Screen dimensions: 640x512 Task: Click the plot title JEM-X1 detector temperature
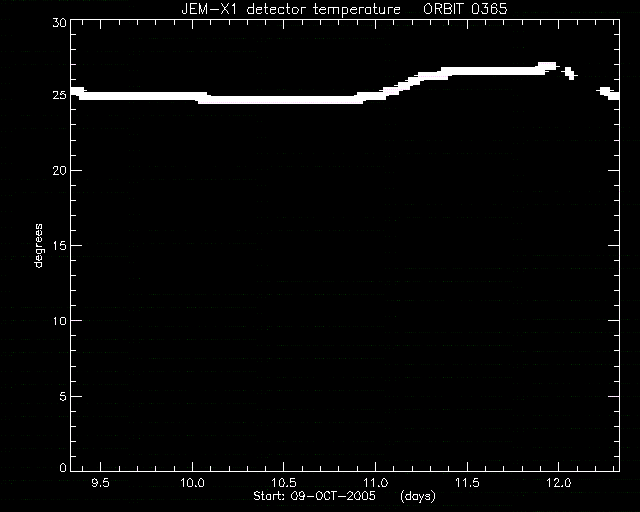(x=291, y=9)
